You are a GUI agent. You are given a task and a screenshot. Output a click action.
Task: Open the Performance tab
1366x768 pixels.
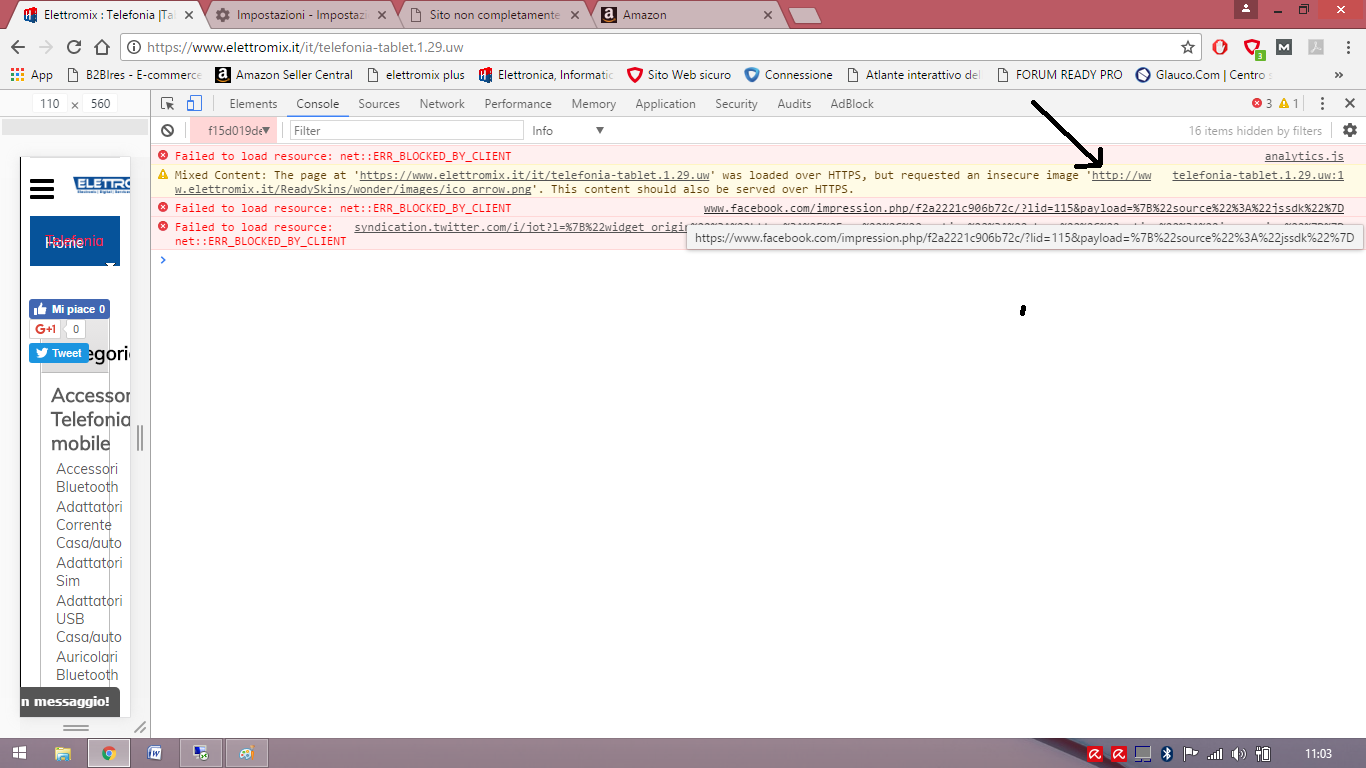tap(518, 104)
